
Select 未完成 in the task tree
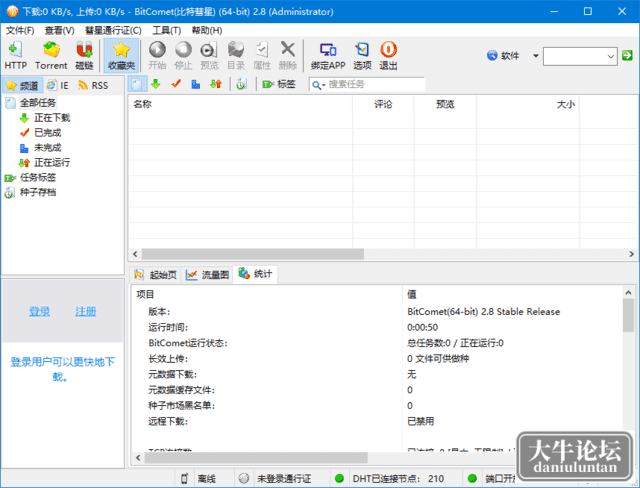[x=47, y=148]
